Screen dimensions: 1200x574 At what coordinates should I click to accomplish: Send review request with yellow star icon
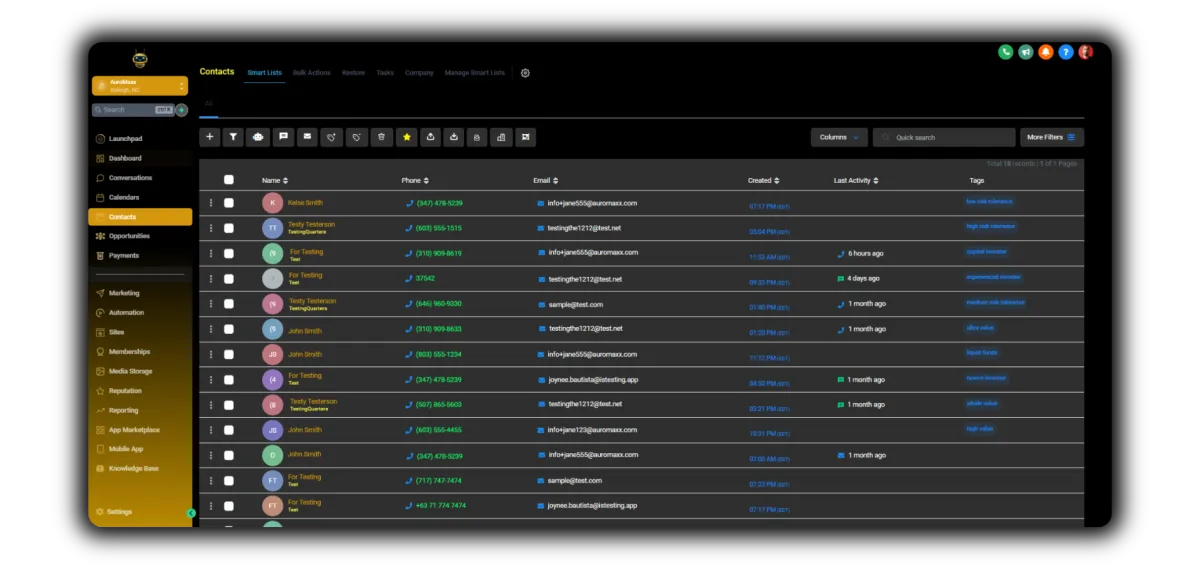point(406,137)
